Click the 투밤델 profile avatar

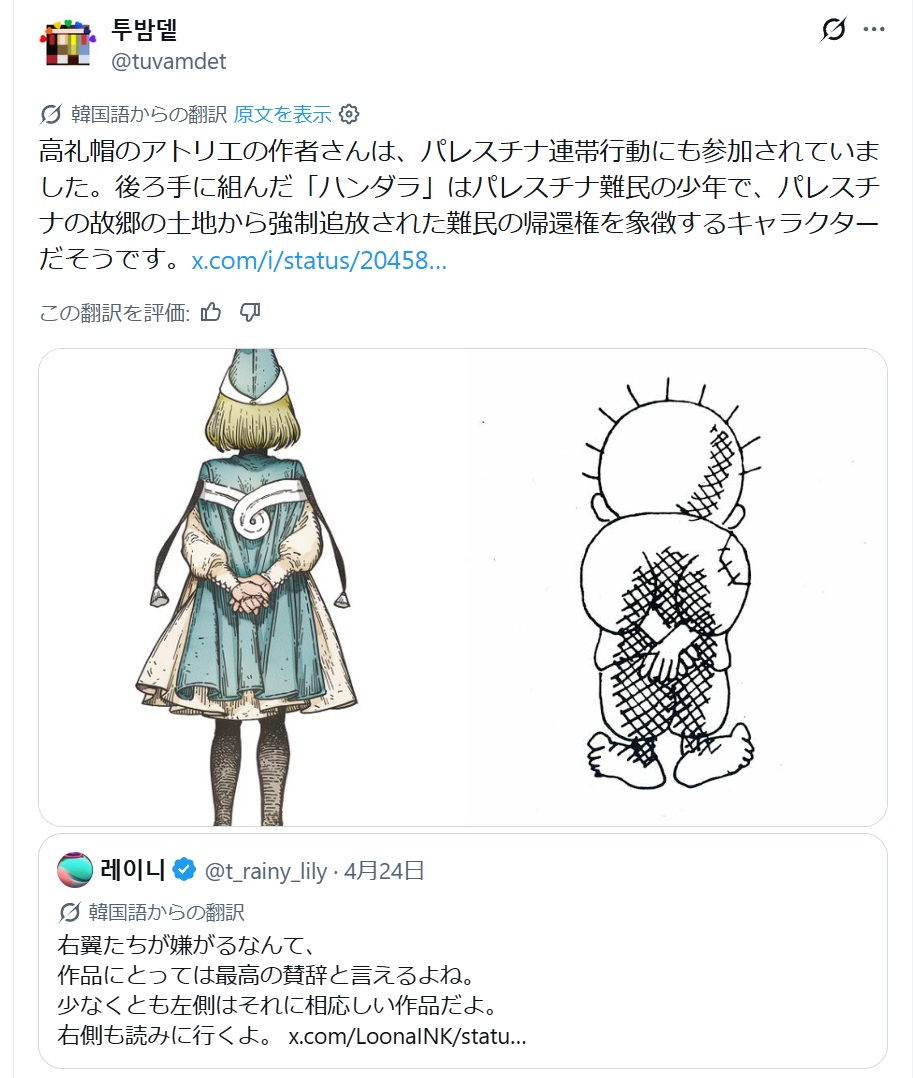coord(67,43)
